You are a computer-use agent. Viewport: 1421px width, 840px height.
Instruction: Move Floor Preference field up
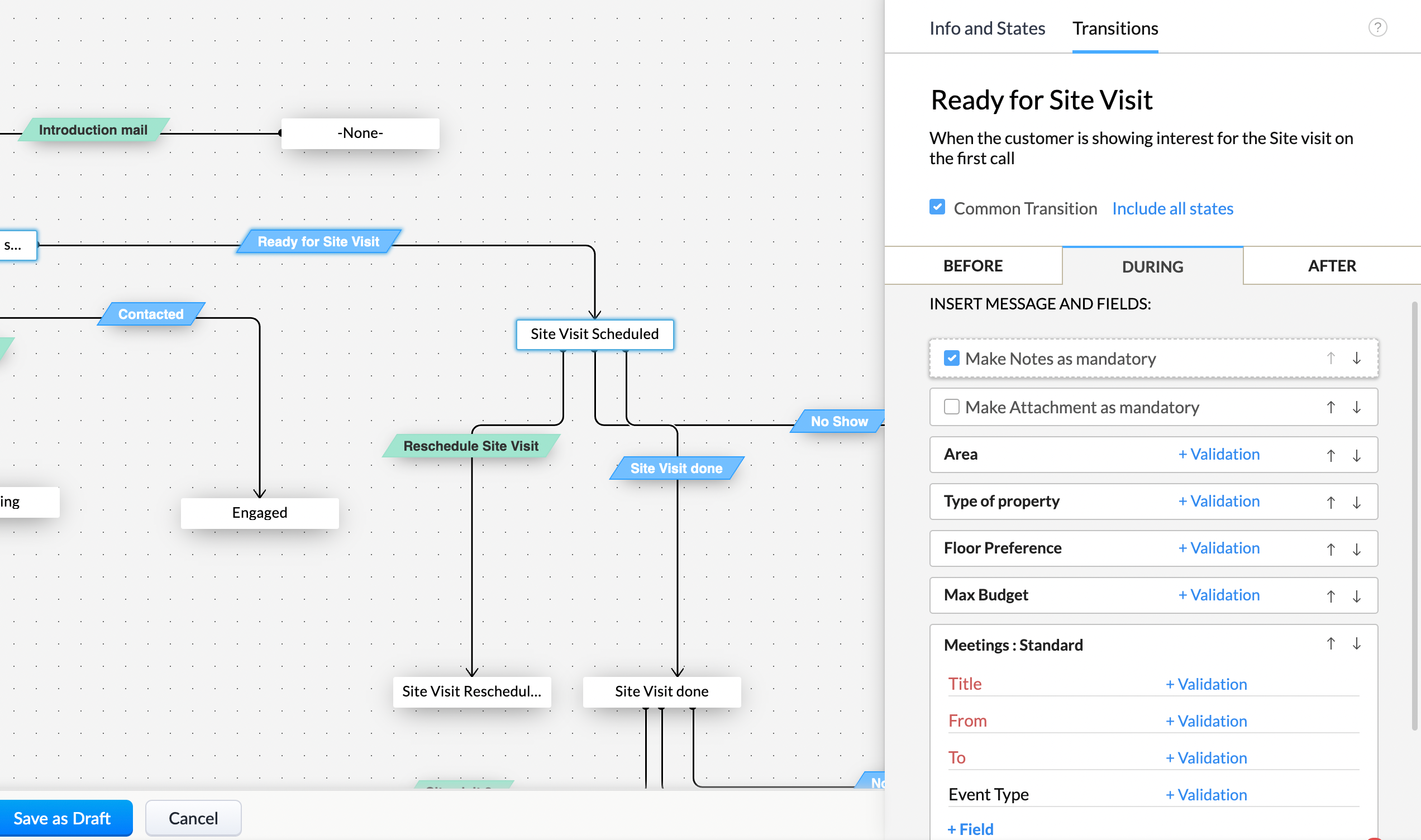1331,549
